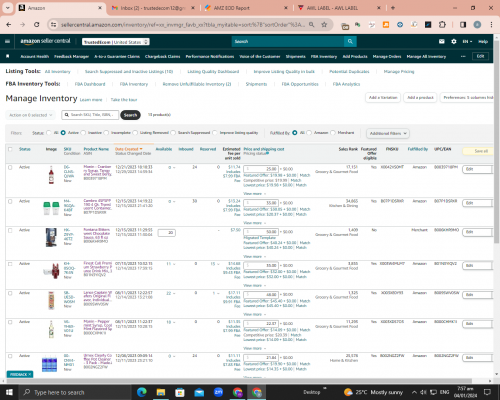Reload the page with the refresh icon
Screen dimensions: 500x400
(37, 24)
